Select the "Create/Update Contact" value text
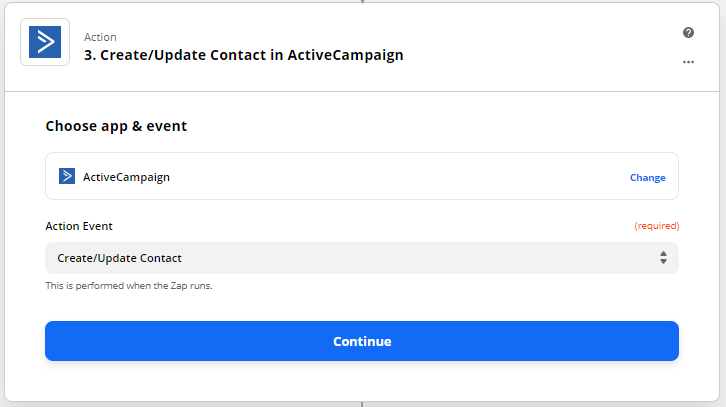Image resolution: width=726 pixels, height=407 pixels. point(120,258)
